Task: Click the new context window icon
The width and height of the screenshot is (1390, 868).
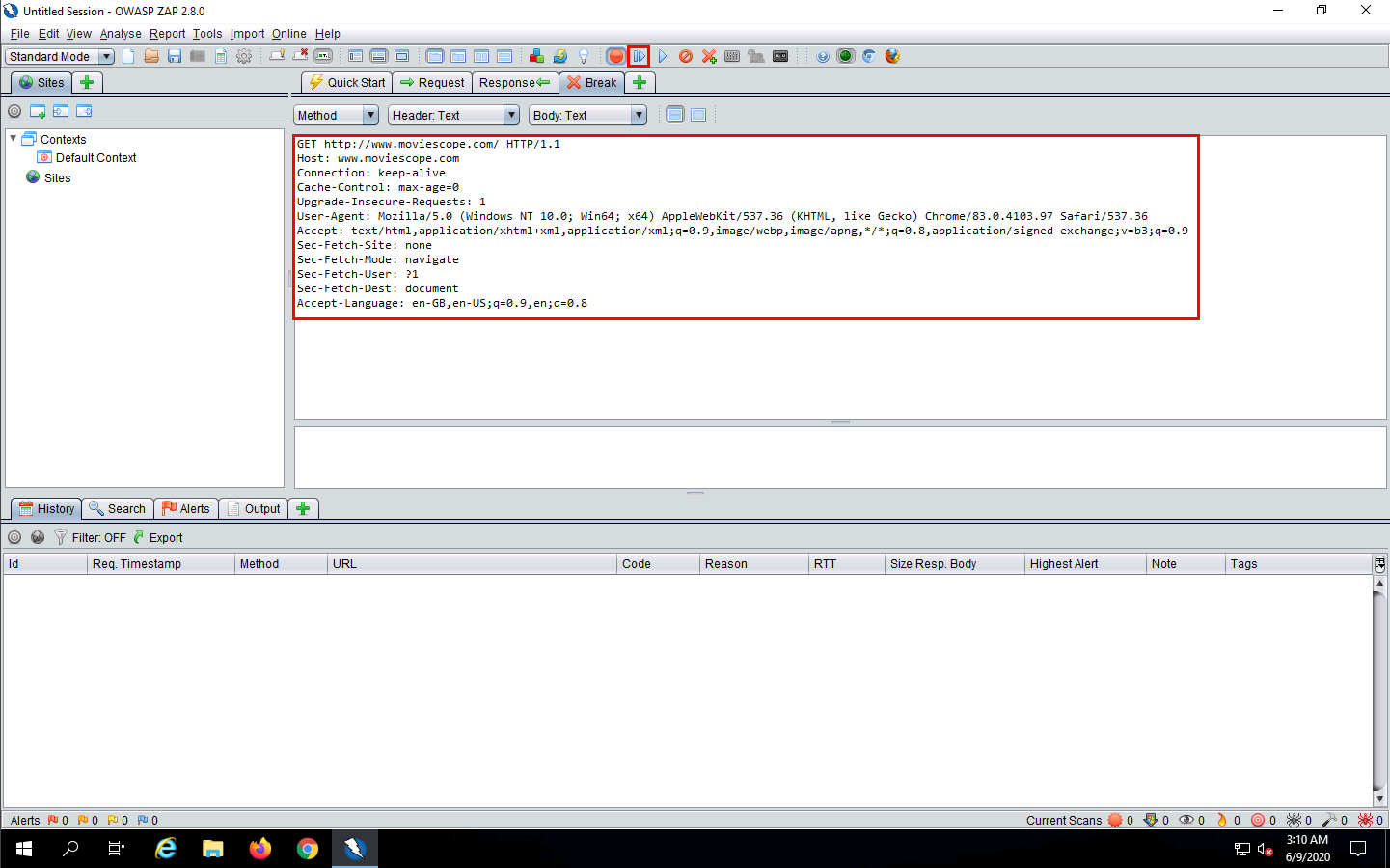Action: pos(38,111)
